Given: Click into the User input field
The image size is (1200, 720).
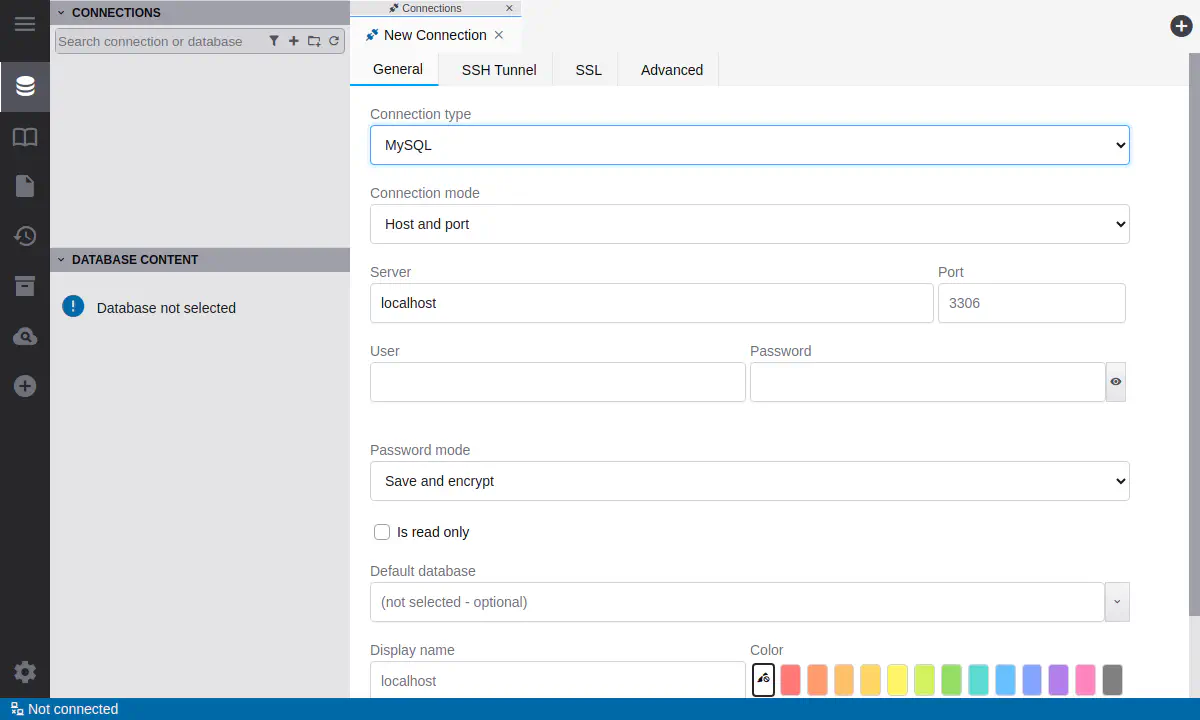Looking at the screenshot, I should [x=557, y=382].
